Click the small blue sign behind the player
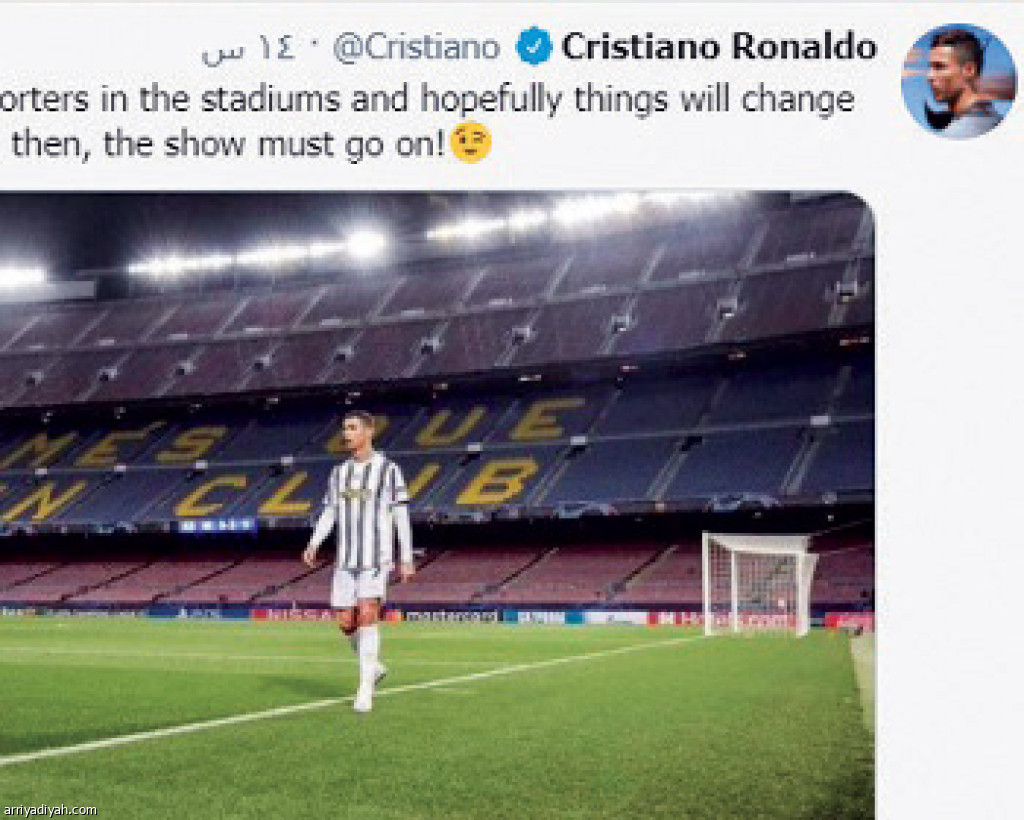 217,524
